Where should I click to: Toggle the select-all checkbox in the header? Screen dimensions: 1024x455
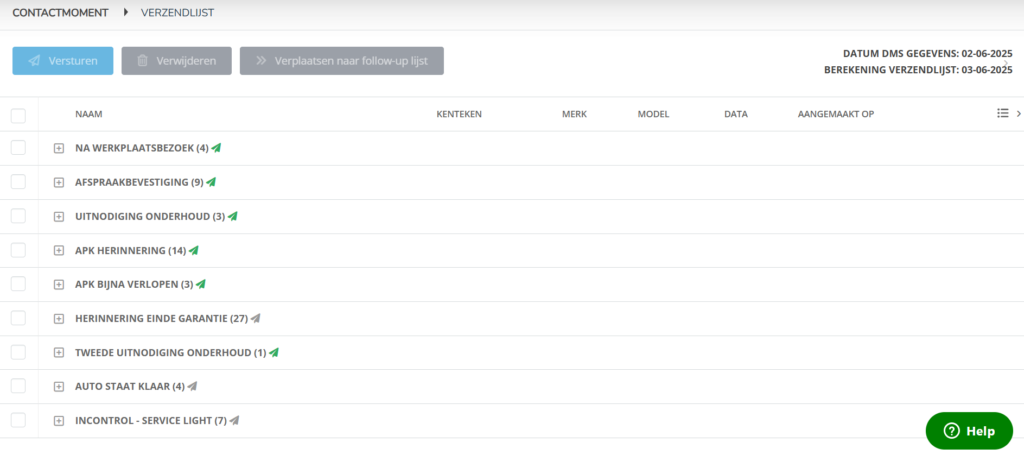(18, 116)
